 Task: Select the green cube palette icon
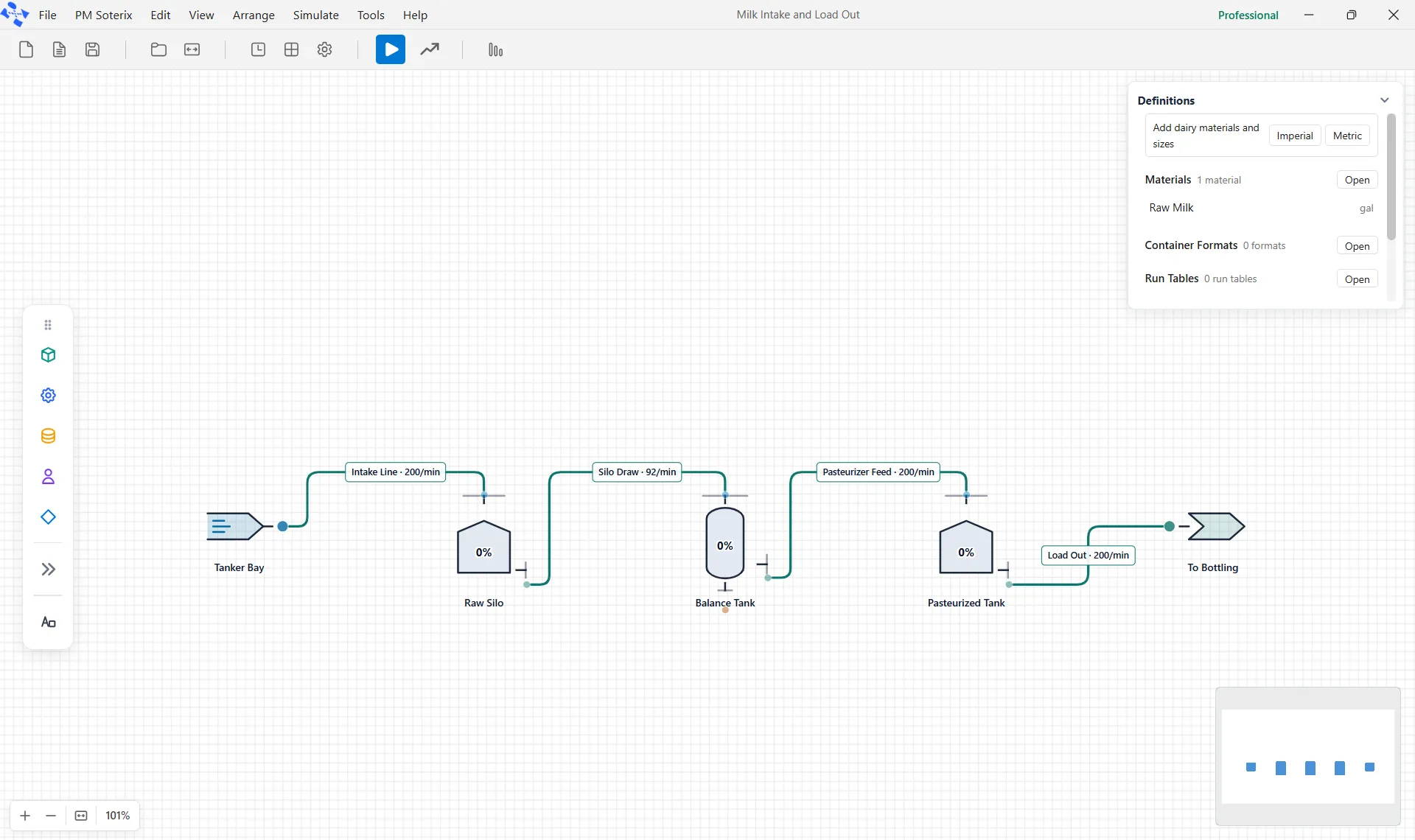(48, 355)
